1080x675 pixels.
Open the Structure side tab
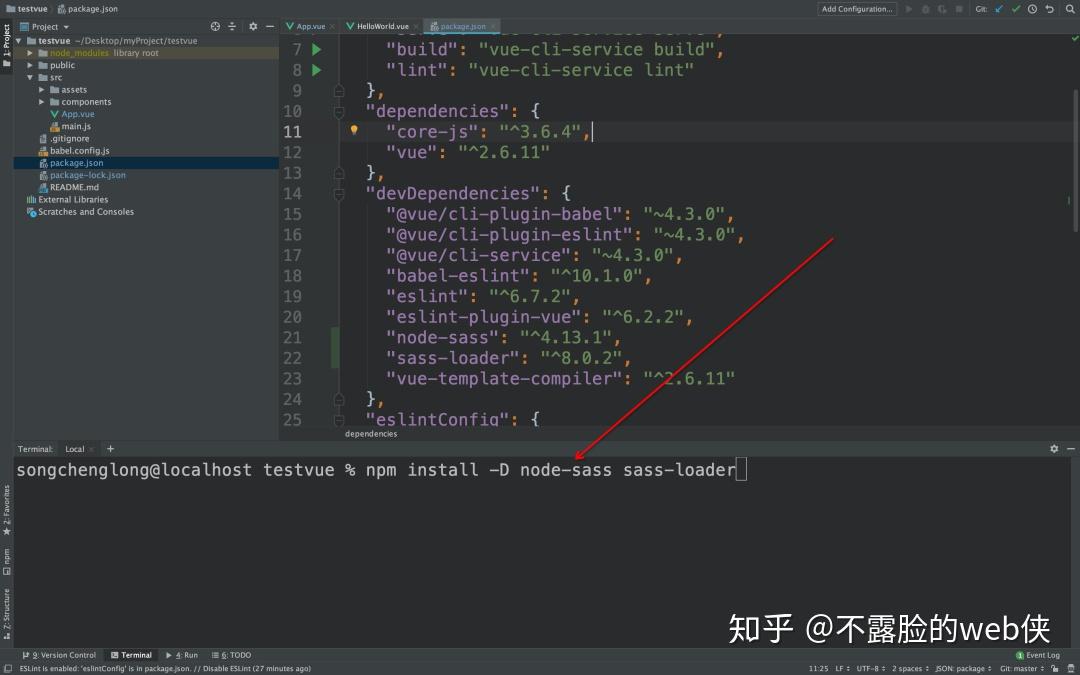coord(6,614)
